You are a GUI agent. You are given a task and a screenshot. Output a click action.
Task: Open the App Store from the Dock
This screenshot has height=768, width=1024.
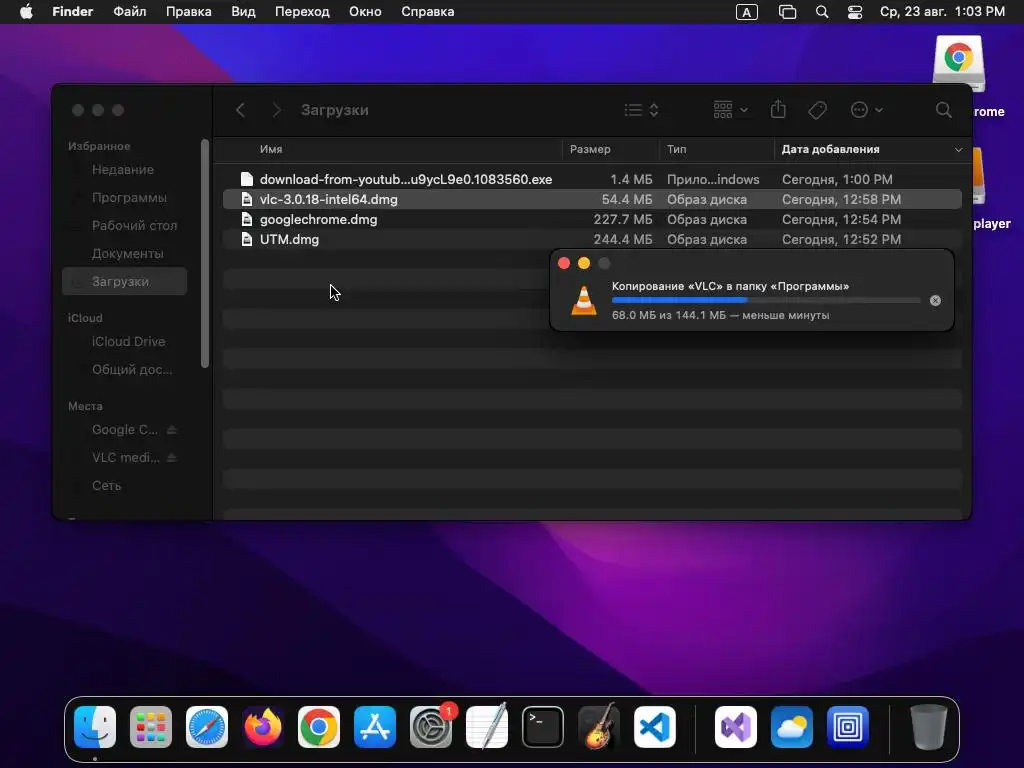click(x=375, y=727)
